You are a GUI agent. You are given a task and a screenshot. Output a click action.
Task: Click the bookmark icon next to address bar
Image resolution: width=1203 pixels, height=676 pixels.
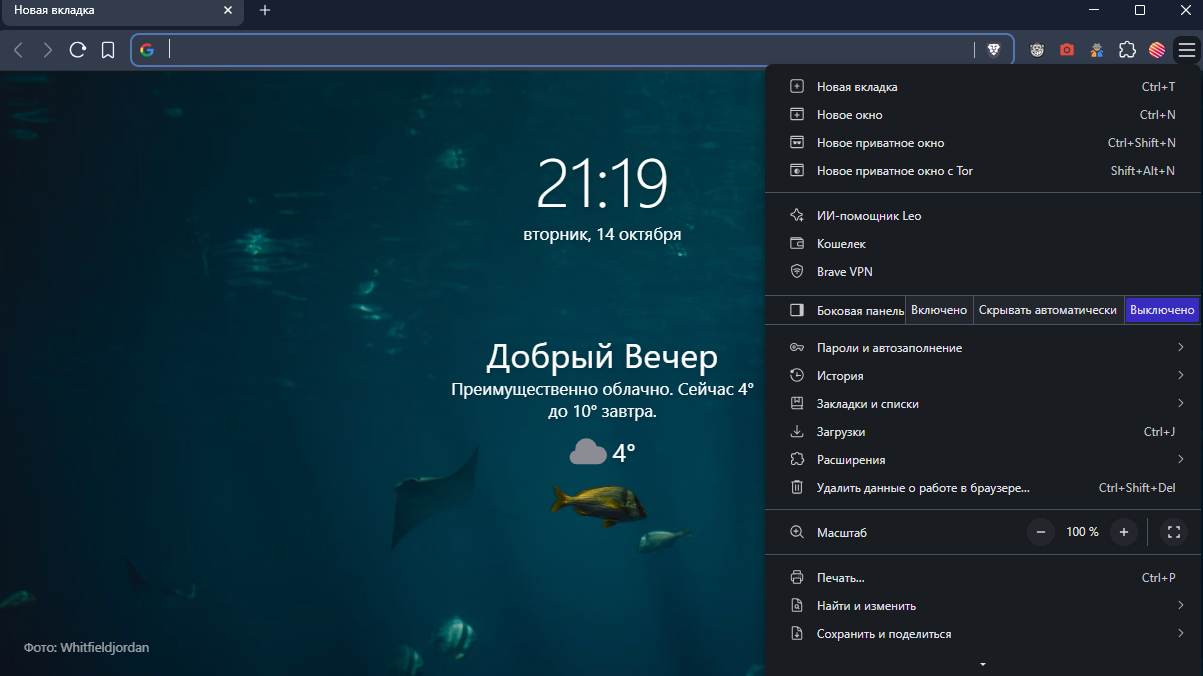click(108, 50)
